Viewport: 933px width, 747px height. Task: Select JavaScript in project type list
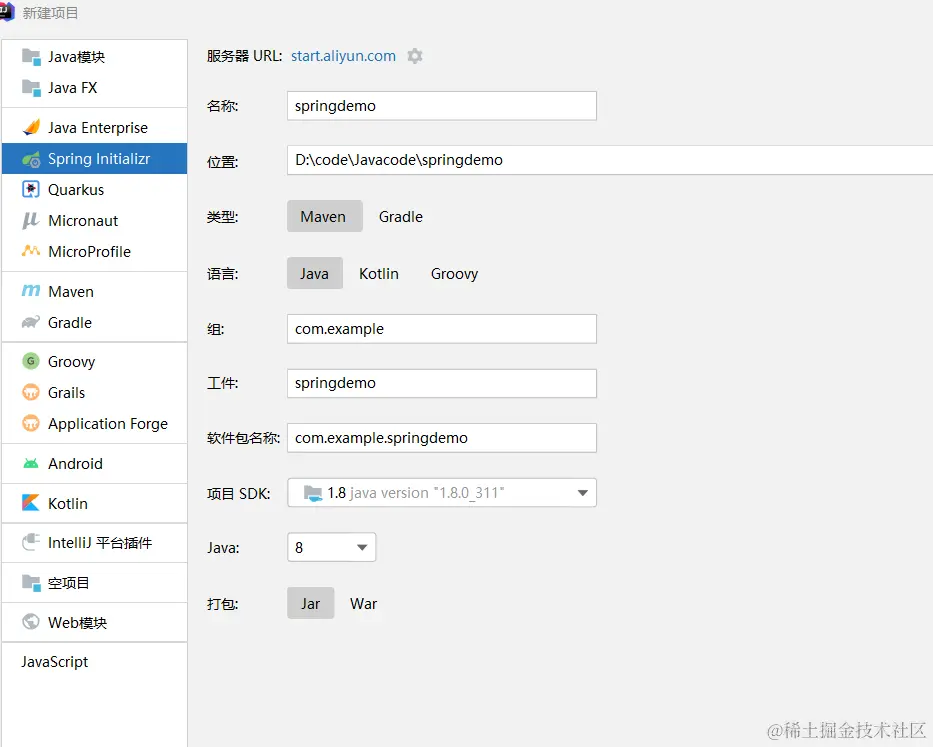pos(55,662)
